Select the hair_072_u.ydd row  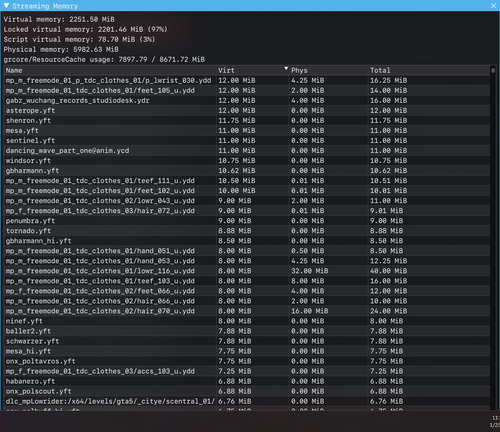(247, 211)
